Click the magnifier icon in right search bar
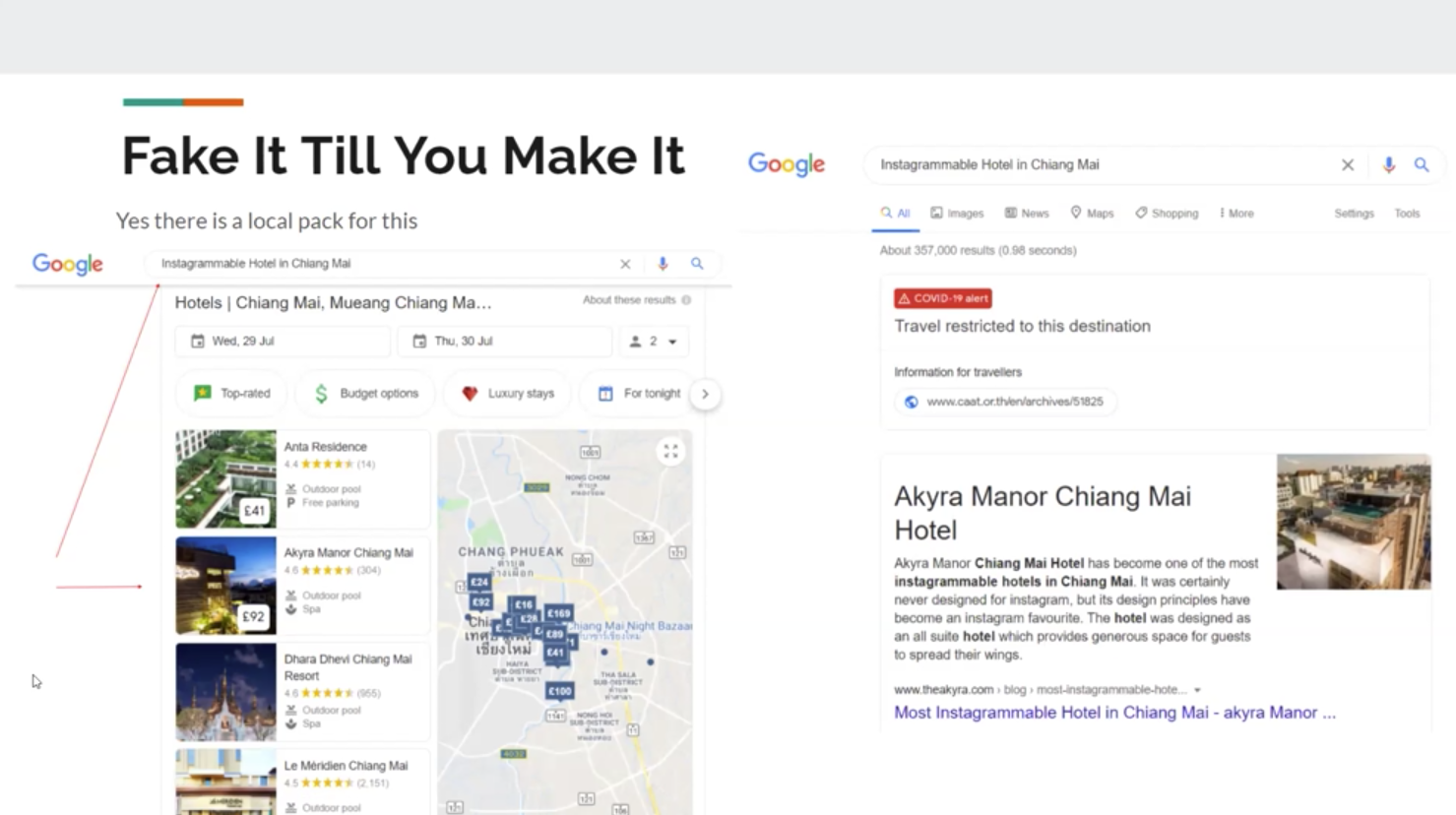The height and width of the screenshot is (815, 1456). [1422, 165]
